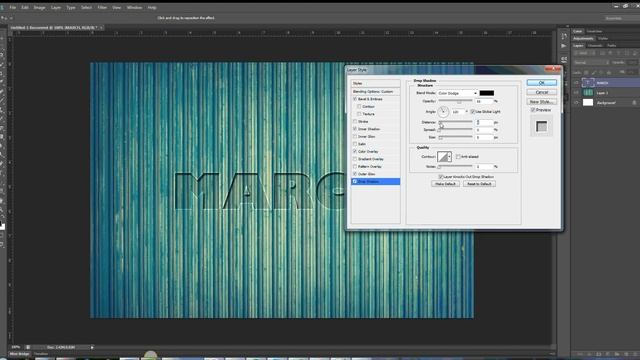Open Blend Mode dropdown showing Color Dodge
The image size is (640, 360).
point(457,93)
